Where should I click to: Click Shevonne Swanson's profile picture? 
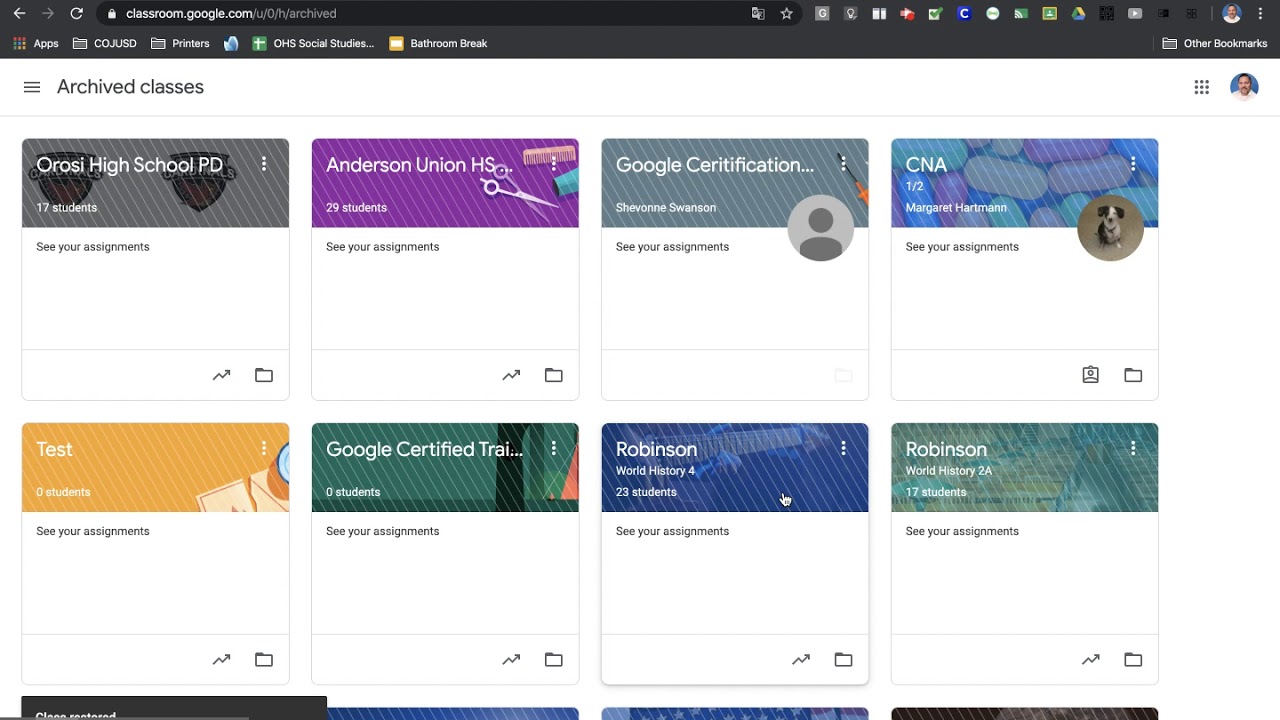tap(820, 228)
